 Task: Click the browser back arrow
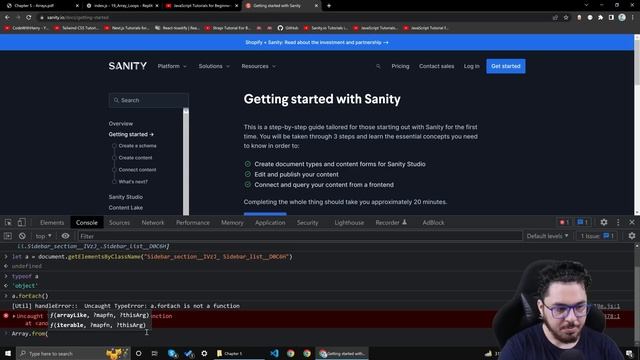click(7, 18)
